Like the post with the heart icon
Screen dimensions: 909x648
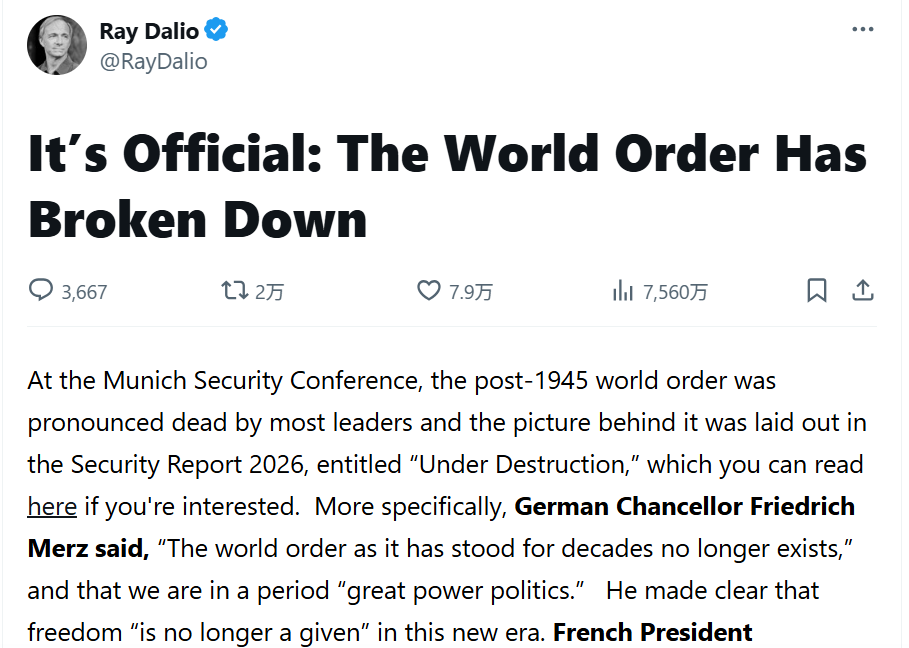pyautogui.click(x=428, y=291)
